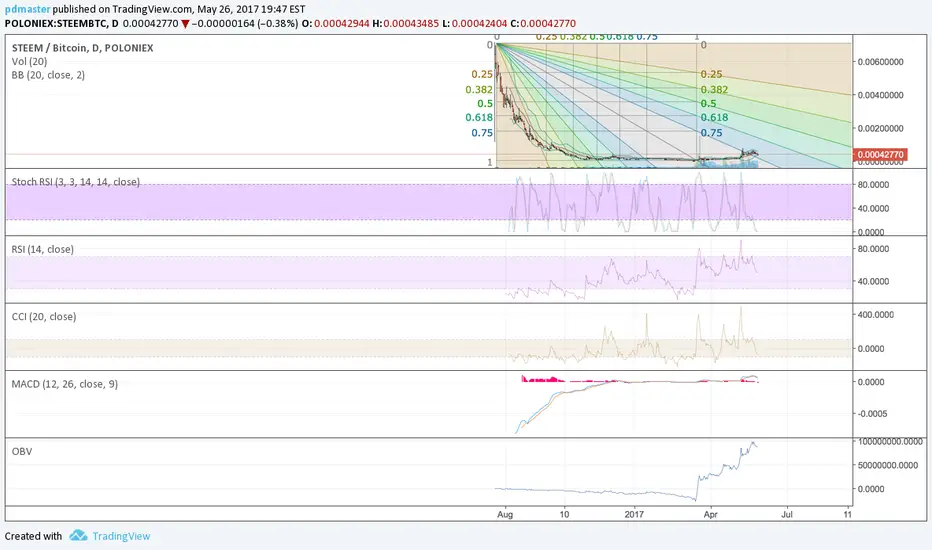Click the O:0.00042944 open value
Image resolution: width=932 pixels, height=550 pixels.
(335, 24)
